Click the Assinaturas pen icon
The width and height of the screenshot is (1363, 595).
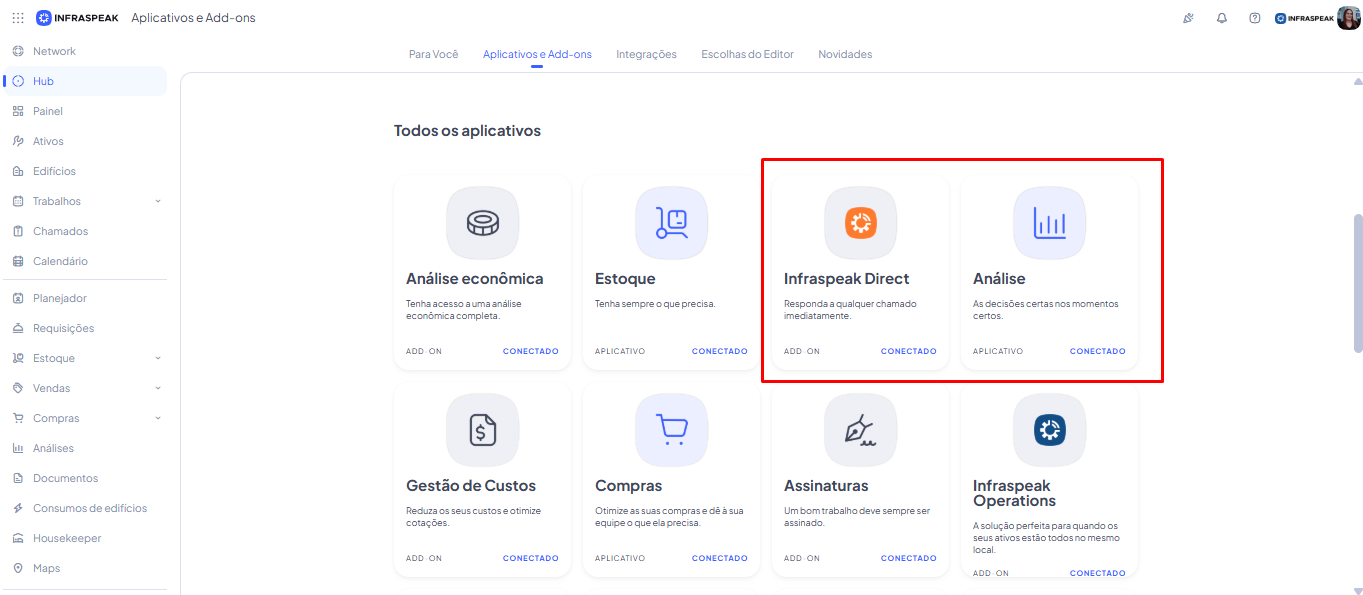(x=860, y=430)
